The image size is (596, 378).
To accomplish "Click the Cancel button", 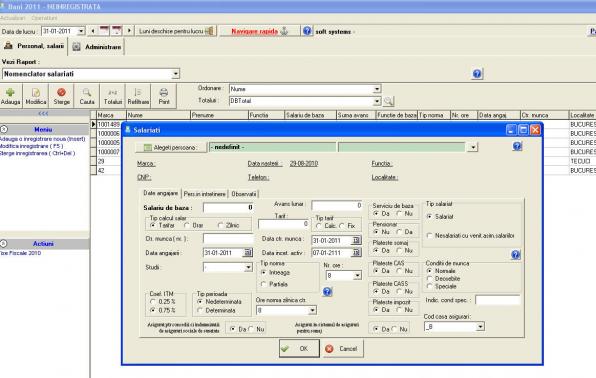I will pyautogui.click(x=343, y=348).
